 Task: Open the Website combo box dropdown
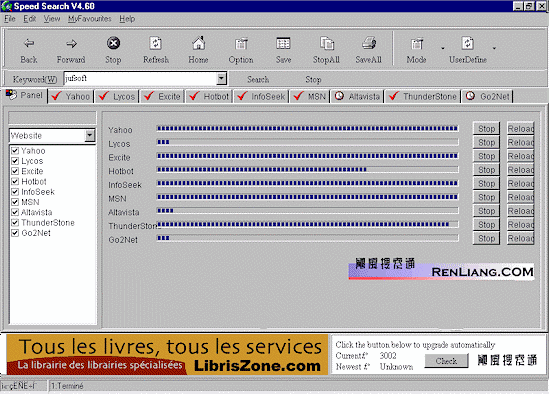[89, 135]
